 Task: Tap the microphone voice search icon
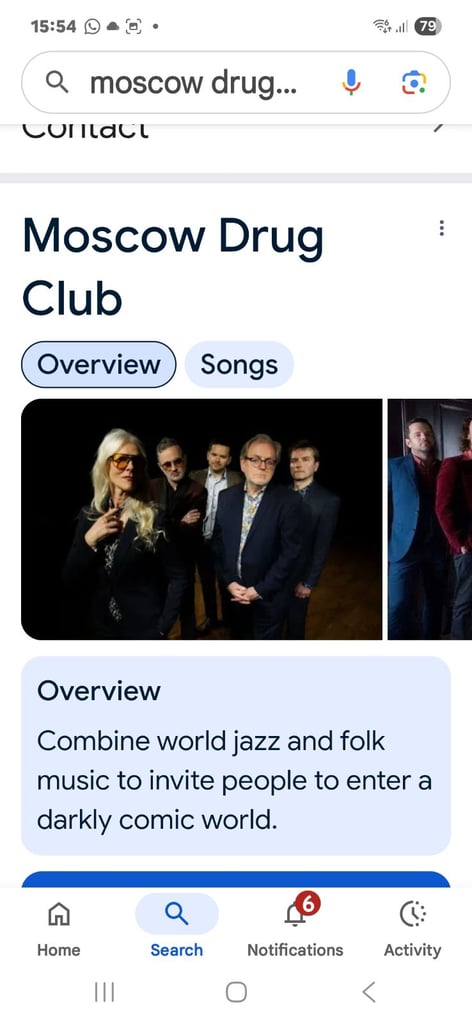(351, 82)
